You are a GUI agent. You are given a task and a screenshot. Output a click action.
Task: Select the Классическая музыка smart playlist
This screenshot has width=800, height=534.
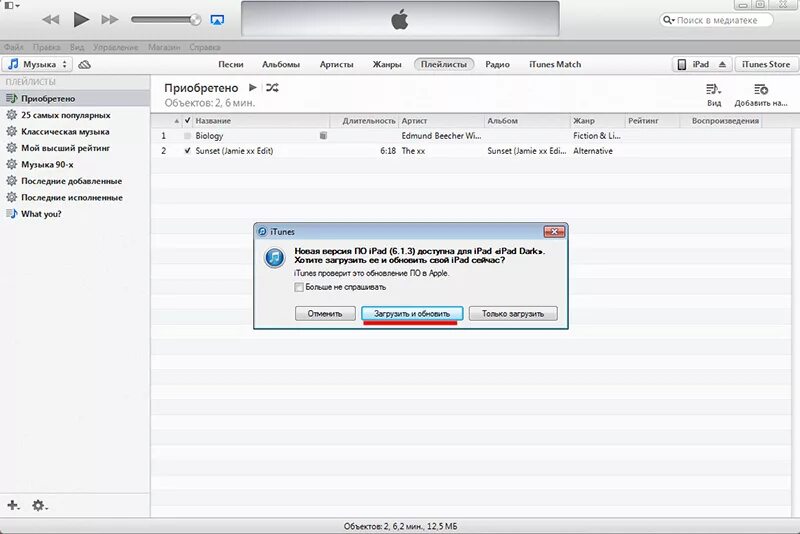click(x=75, y=131)
